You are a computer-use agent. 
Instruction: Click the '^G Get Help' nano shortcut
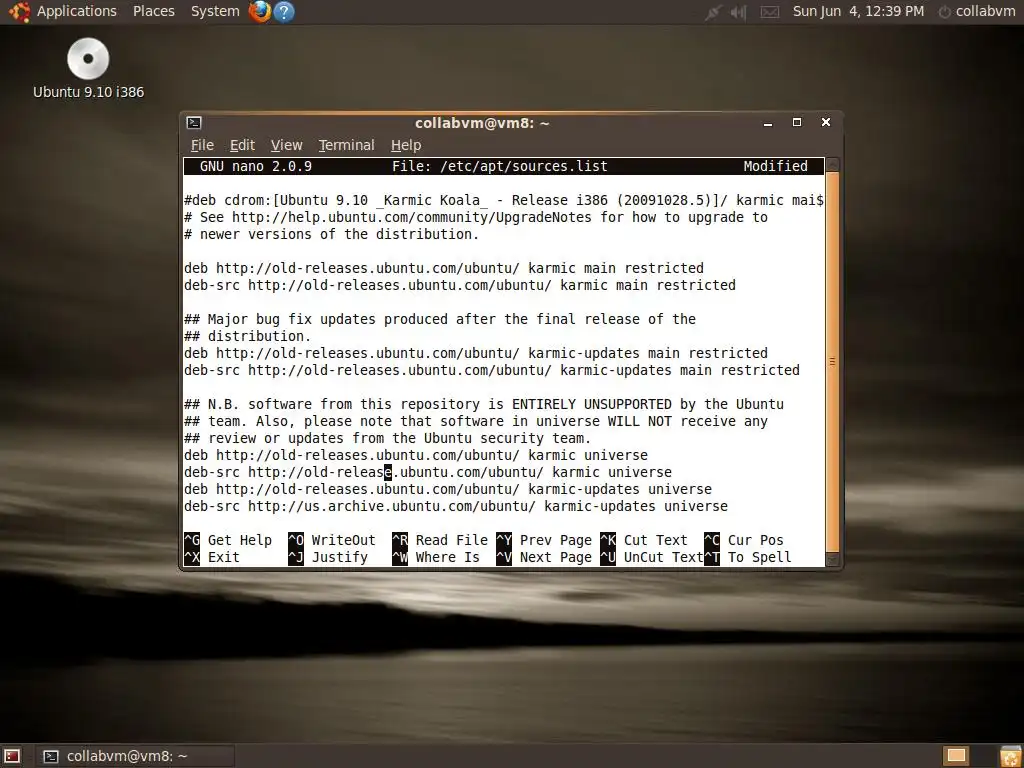[228, 540]
